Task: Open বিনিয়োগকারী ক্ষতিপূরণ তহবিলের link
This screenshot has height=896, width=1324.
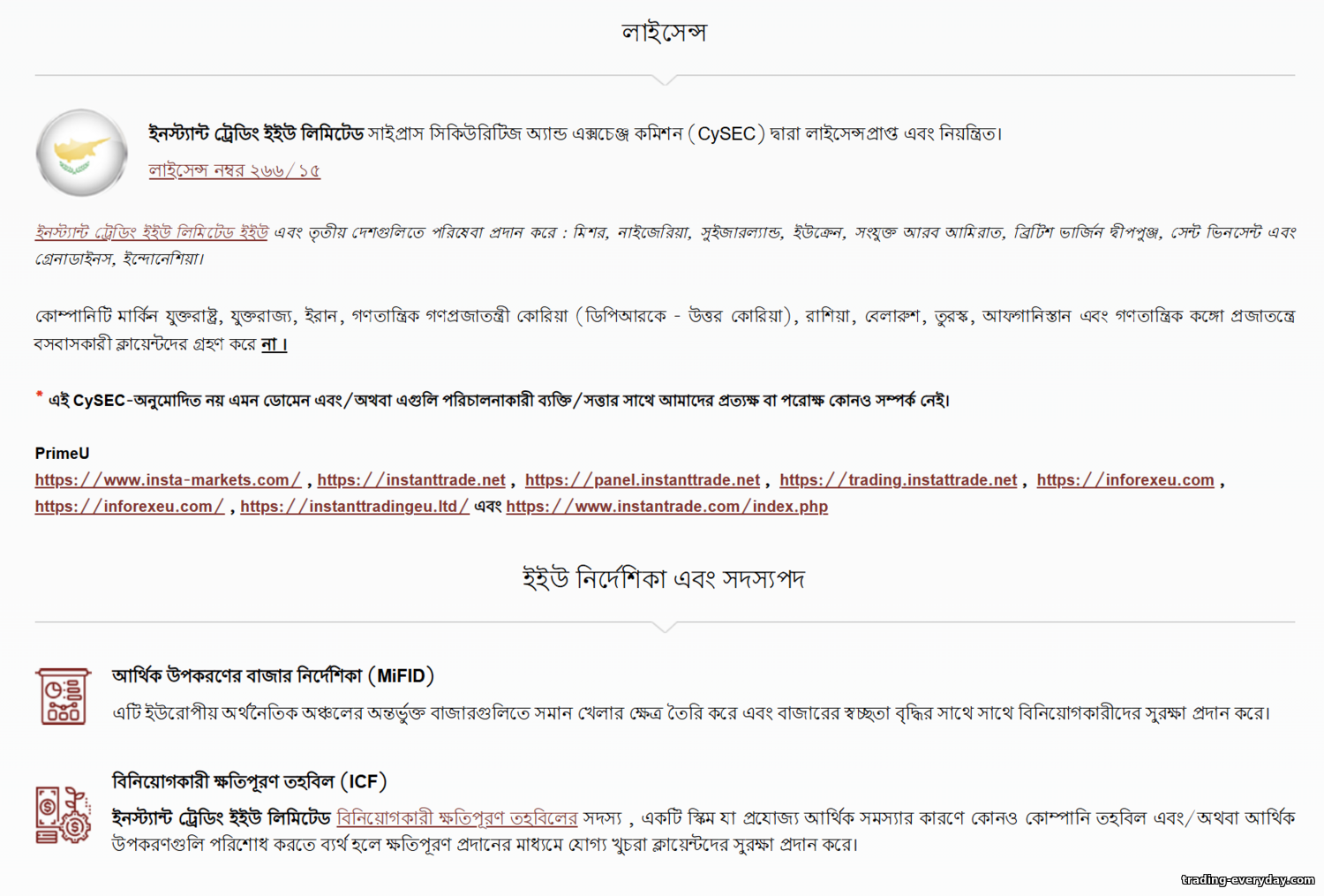Action: (x=457, y=817)
